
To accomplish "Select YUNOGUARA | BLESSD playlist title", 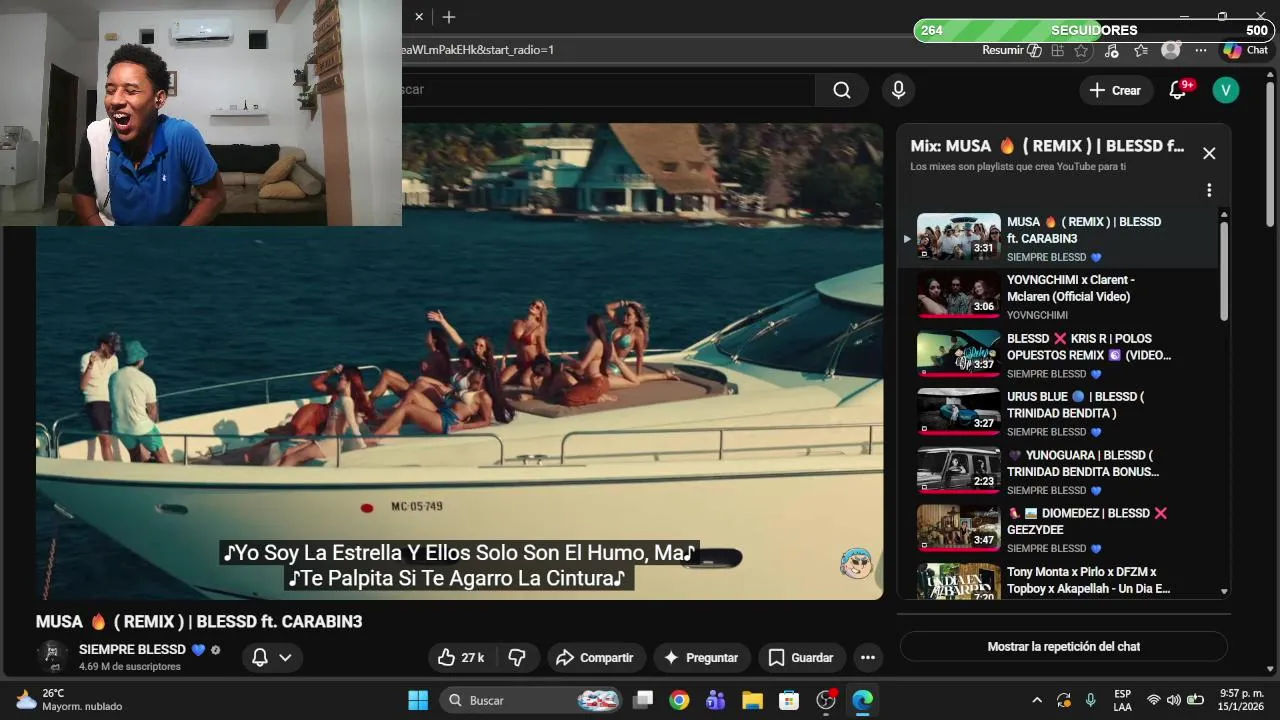I will (x=1083, y=463).
